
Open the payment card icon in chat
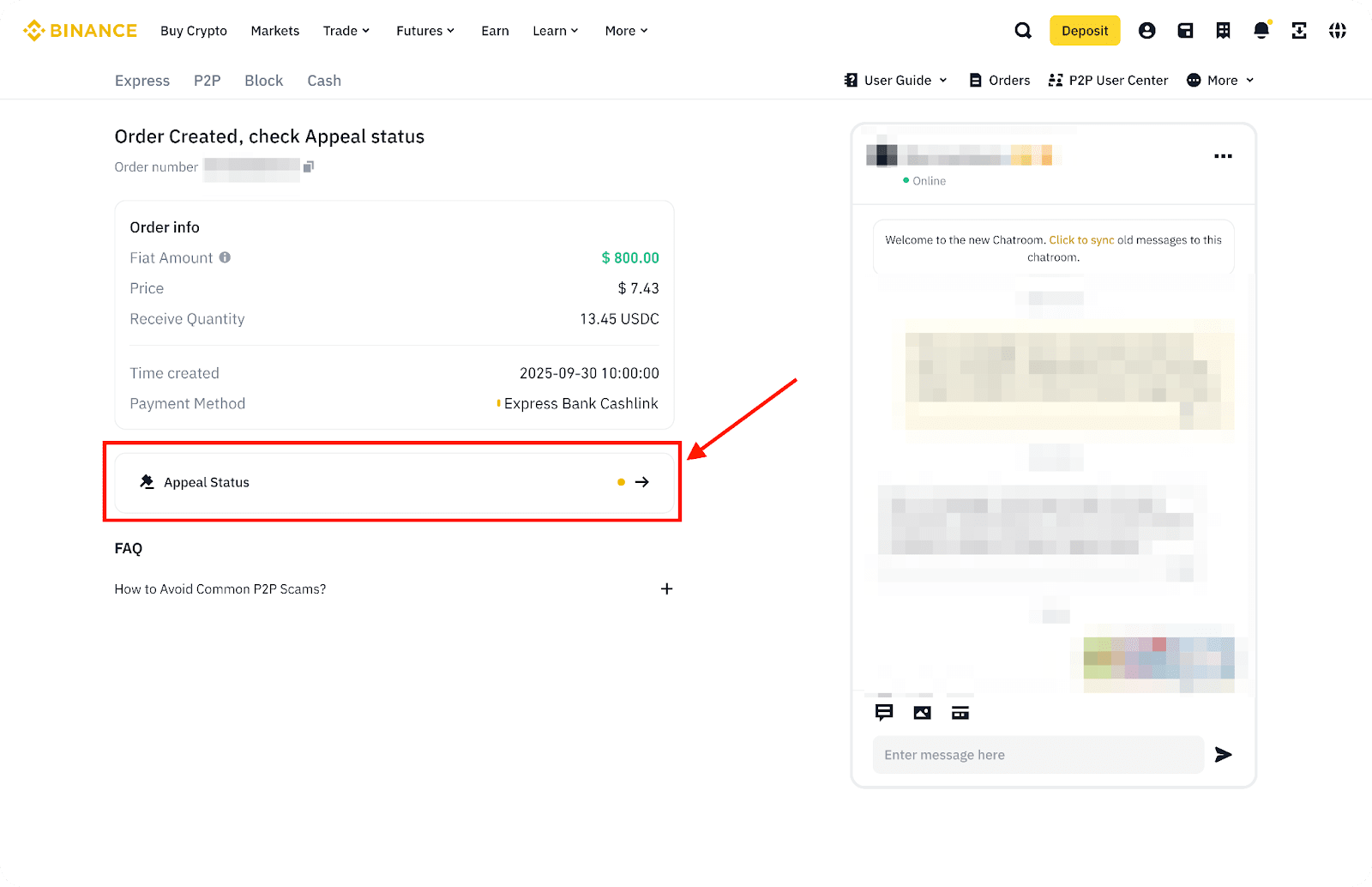[960, 713]
